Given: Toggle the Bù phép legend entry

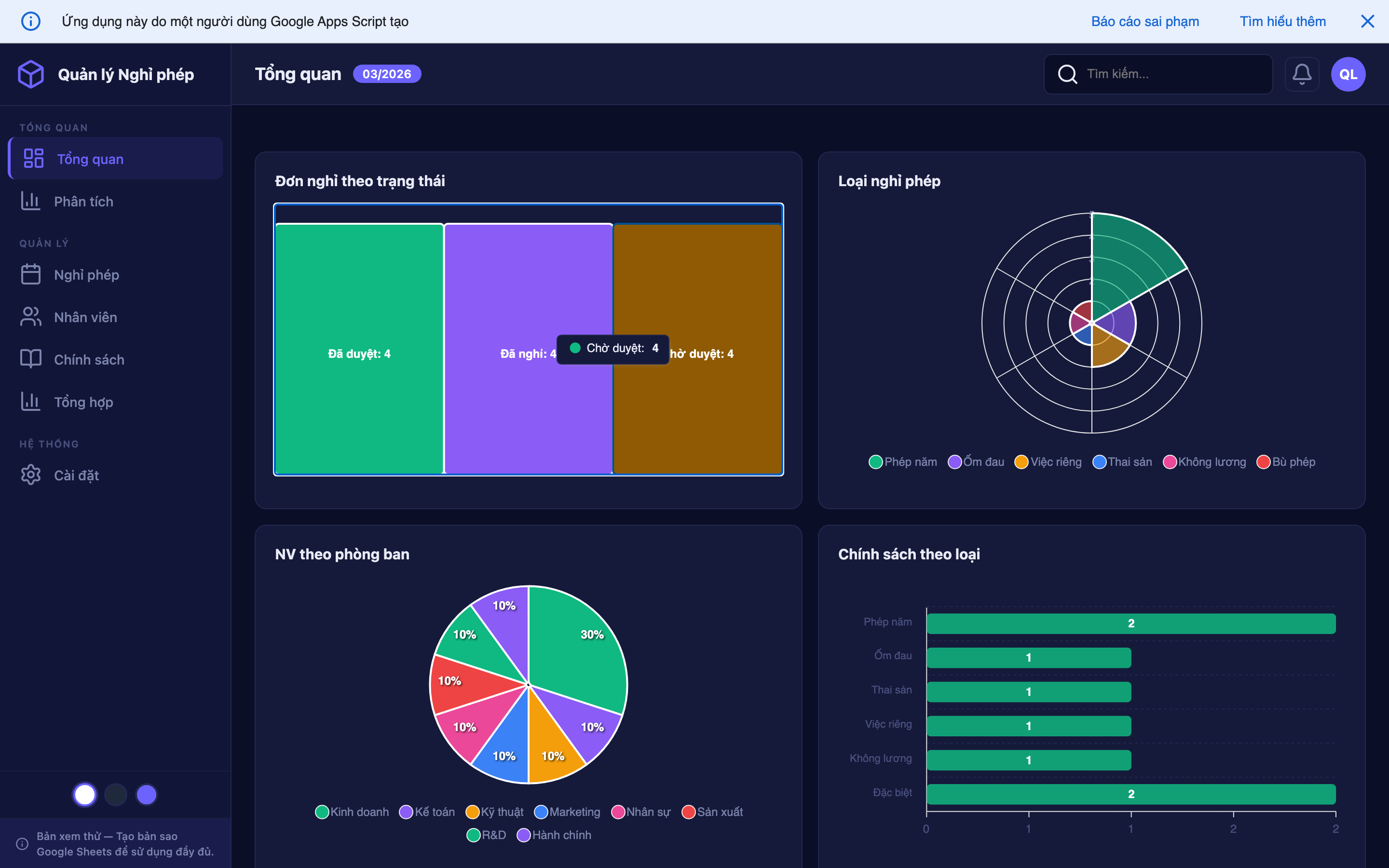Looking at the screenshot, I should point(1286,461).
